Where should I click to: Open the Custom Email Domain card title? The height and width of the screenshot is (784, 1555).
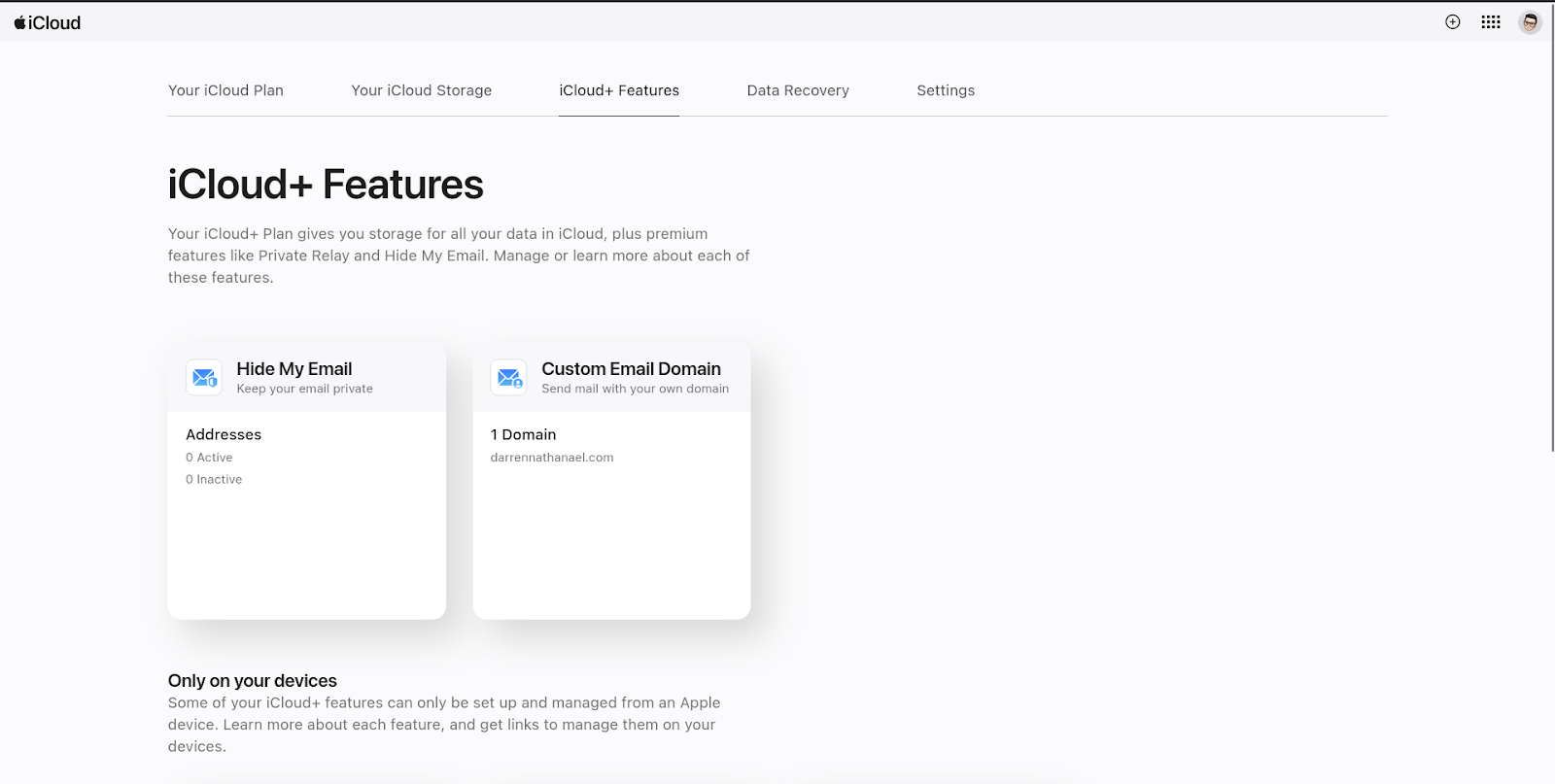pos(632,369)
